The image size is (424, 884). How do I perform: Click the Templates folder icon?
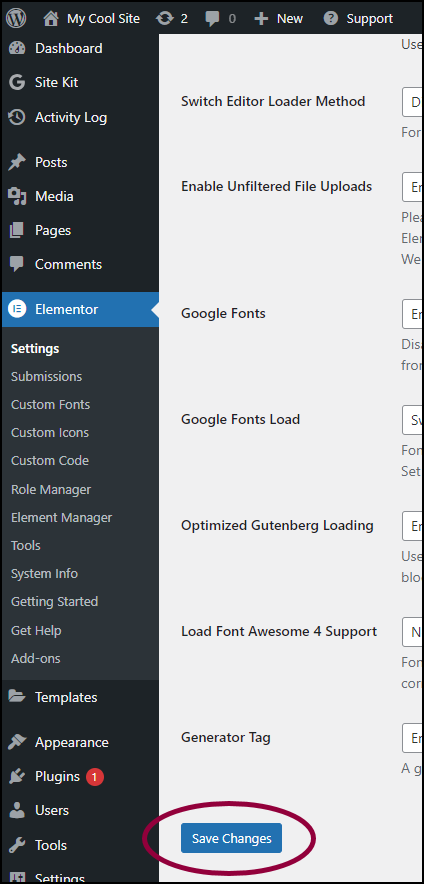17,697
